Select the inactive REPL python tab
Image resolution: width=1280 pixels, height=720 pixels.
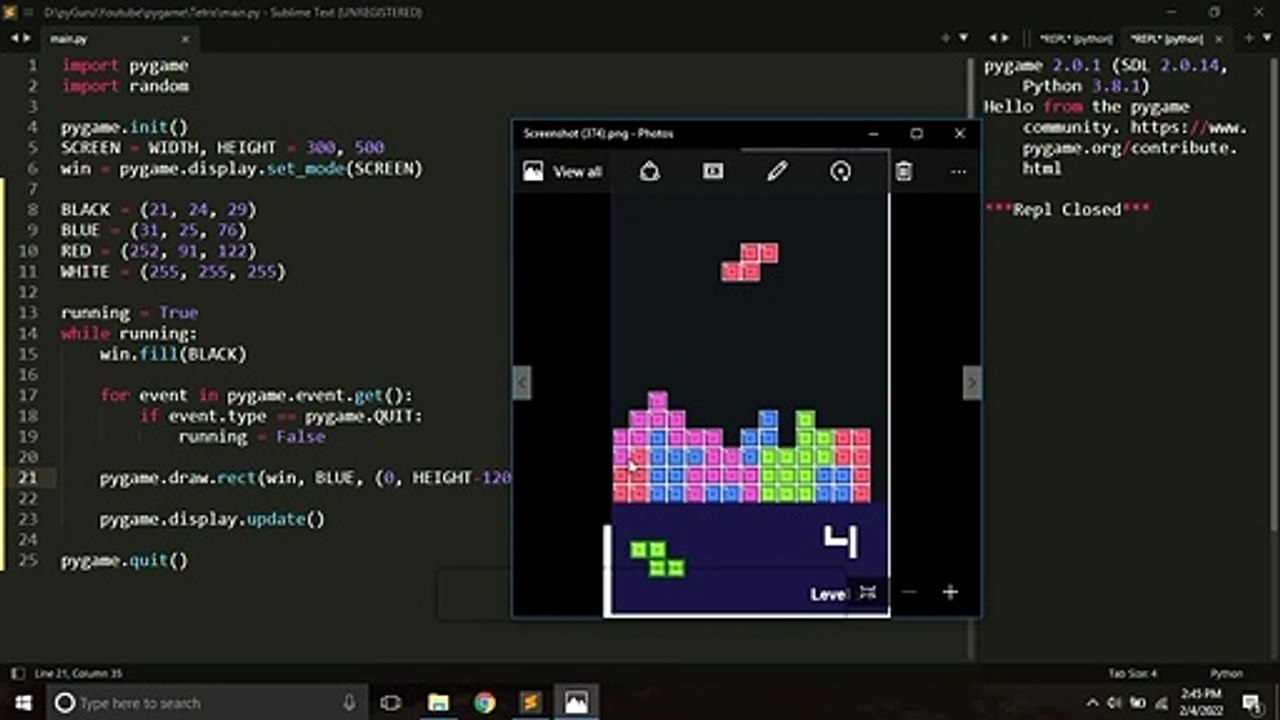[x=1076, y=39]
